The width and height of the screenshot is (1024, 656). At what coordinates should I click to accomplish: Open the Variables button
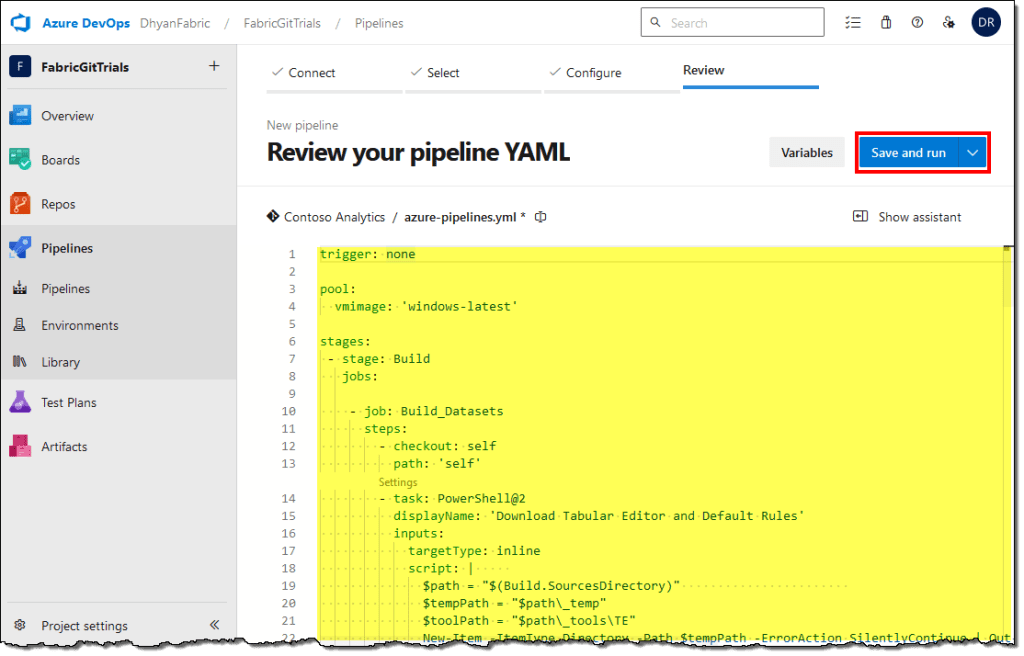[x=806, y=153]
